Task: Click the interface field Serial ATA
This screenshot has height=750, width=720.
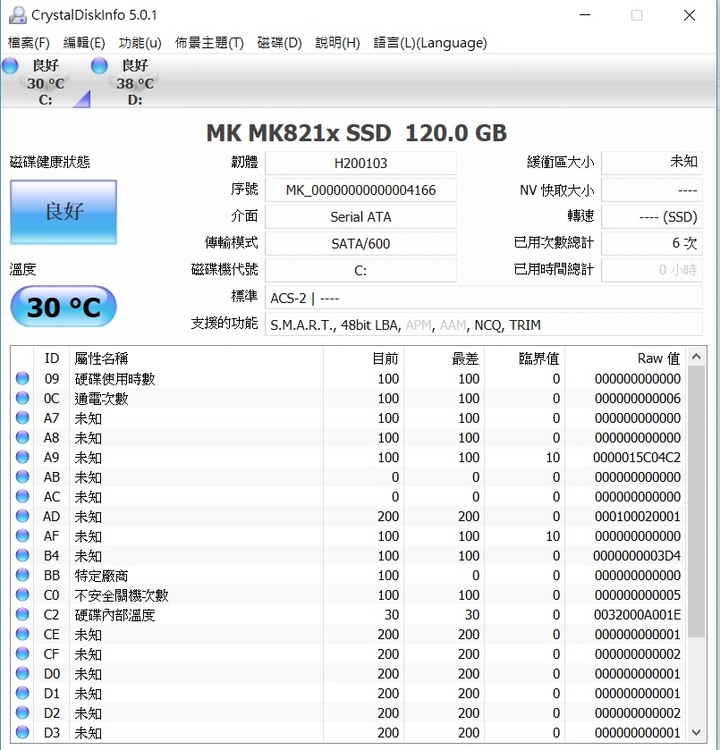Action: click(x=361, y=217)
